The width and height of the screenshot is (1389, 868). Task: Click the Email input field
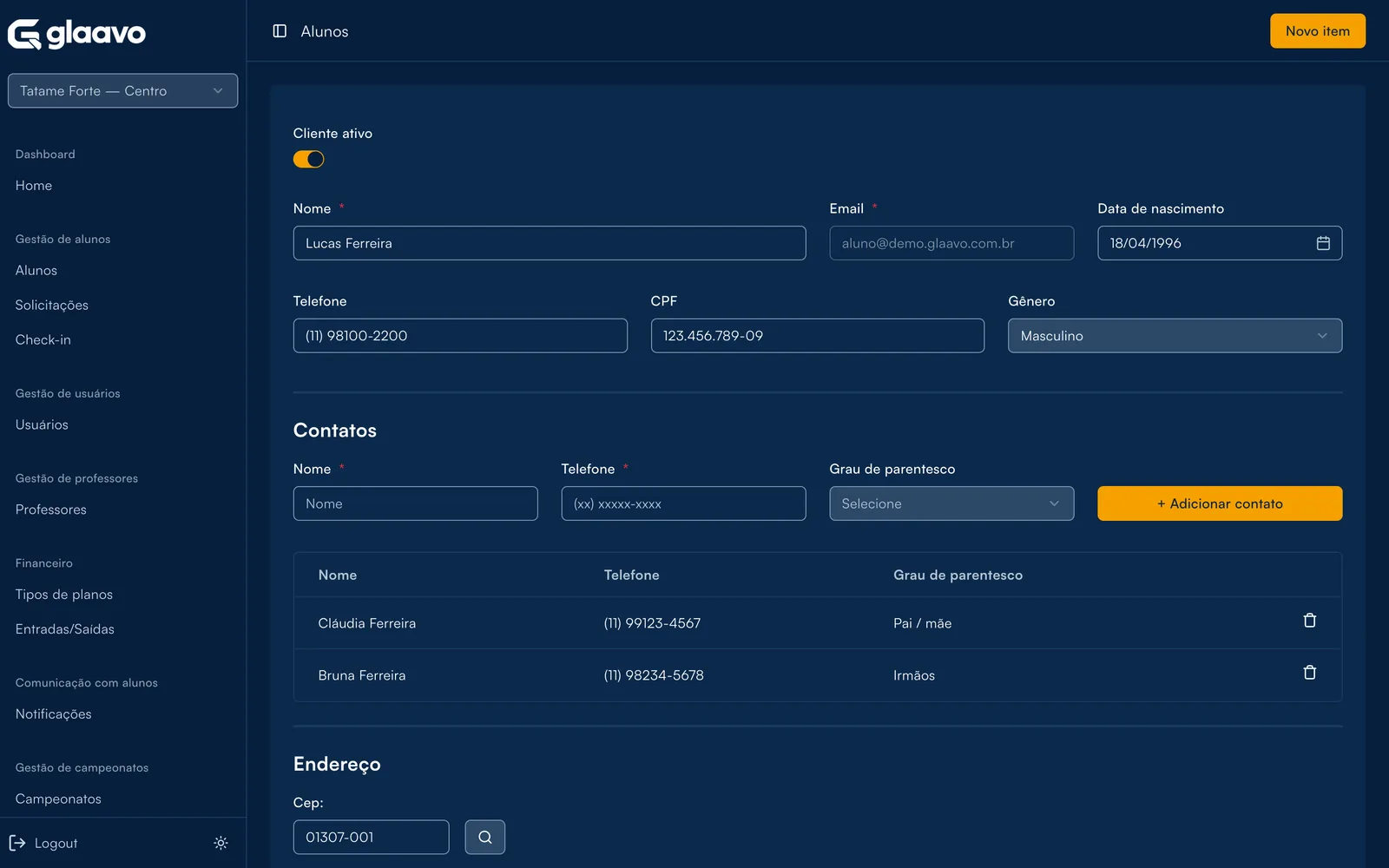coord(951,243)
